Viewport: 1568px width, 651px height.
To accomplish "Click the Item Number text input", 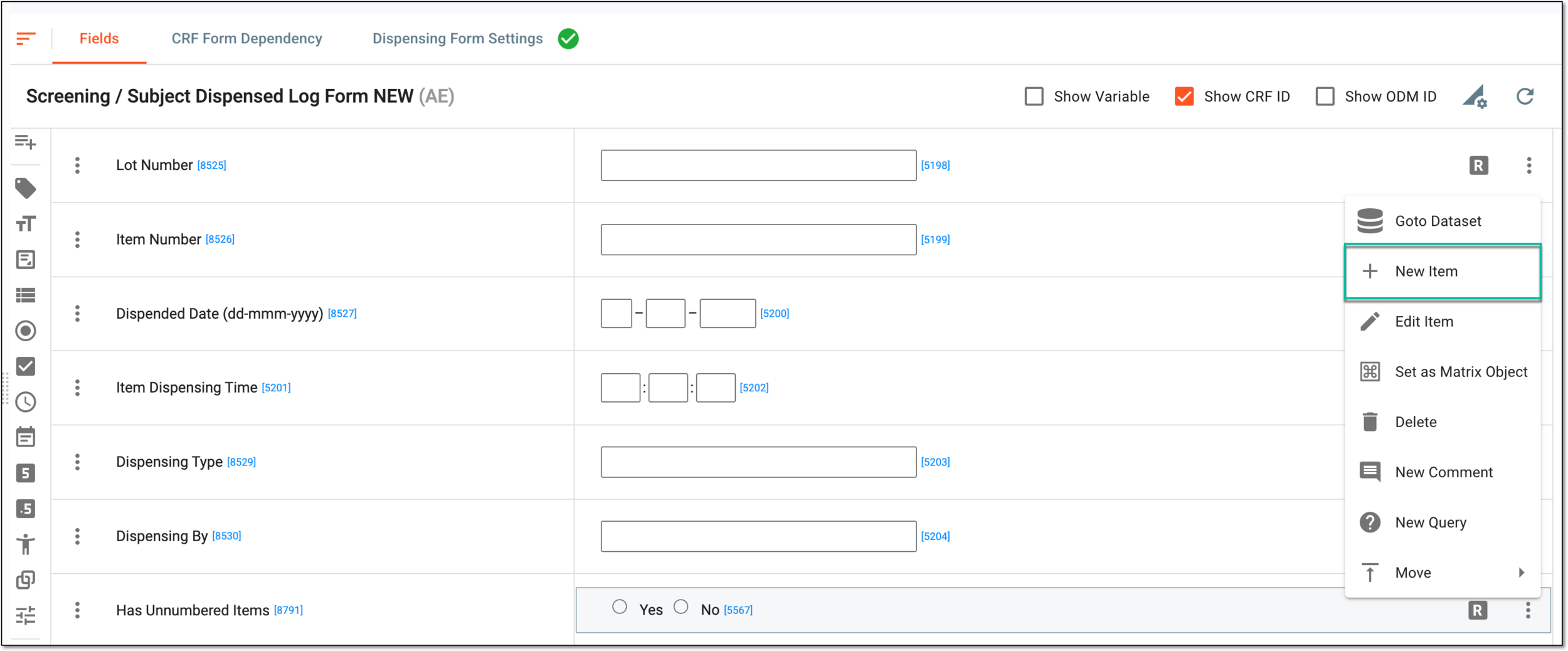I will tap(758, 240).
